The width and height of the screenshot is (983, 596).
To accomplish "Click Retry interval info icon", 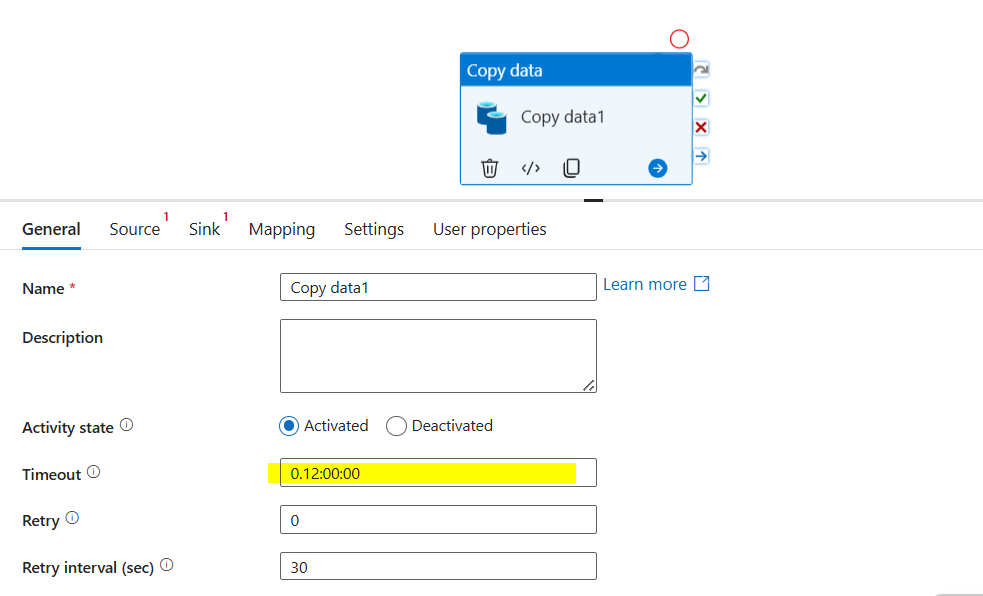I will pos(167,565).
